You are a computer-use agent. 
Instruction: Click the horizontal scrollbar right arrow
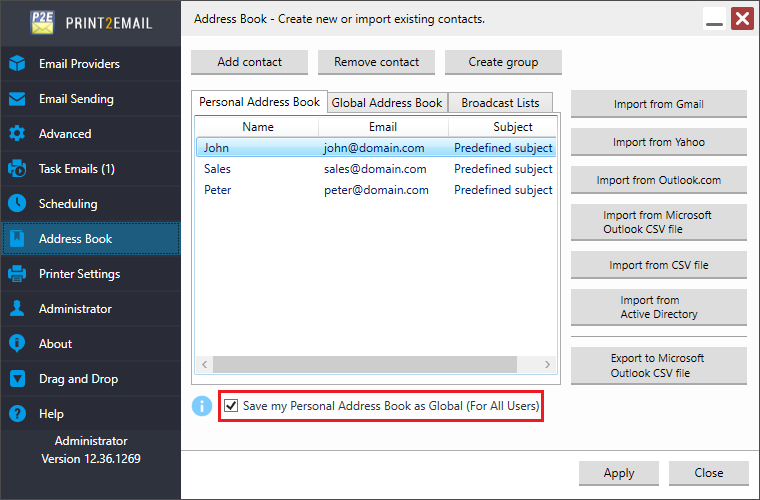tap(548, 365)
